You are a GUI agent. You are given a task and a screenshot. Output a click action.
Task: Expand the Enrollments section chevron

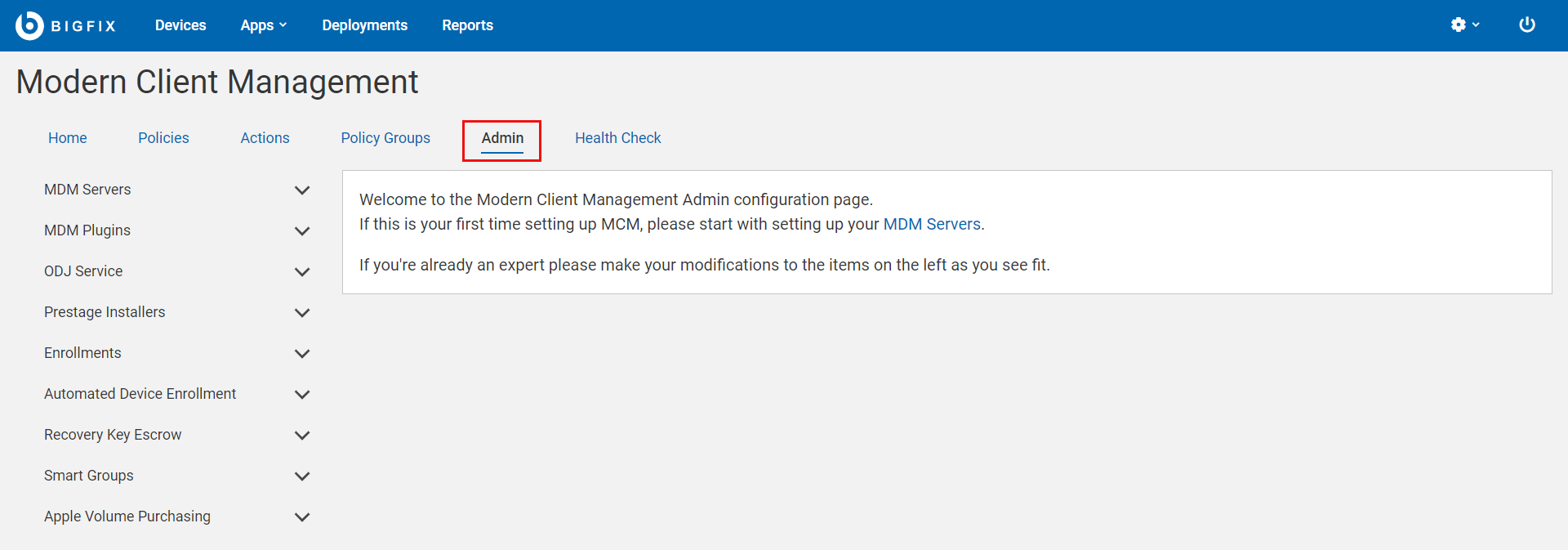pos(302,354)
